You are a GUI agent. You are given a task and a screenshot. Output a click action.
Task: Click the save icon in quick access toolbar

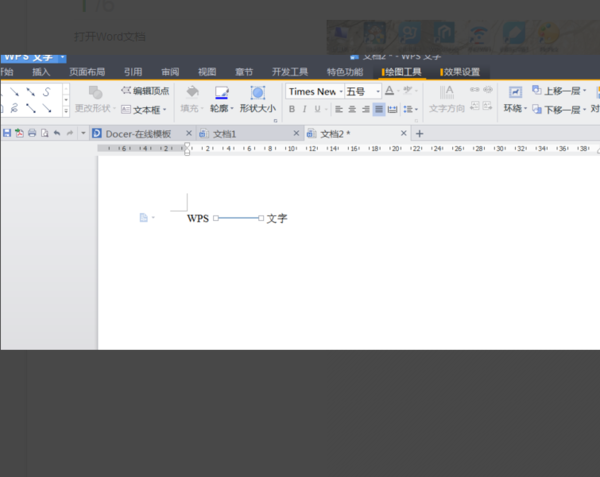pyautogui.click(x=7, y=133)
